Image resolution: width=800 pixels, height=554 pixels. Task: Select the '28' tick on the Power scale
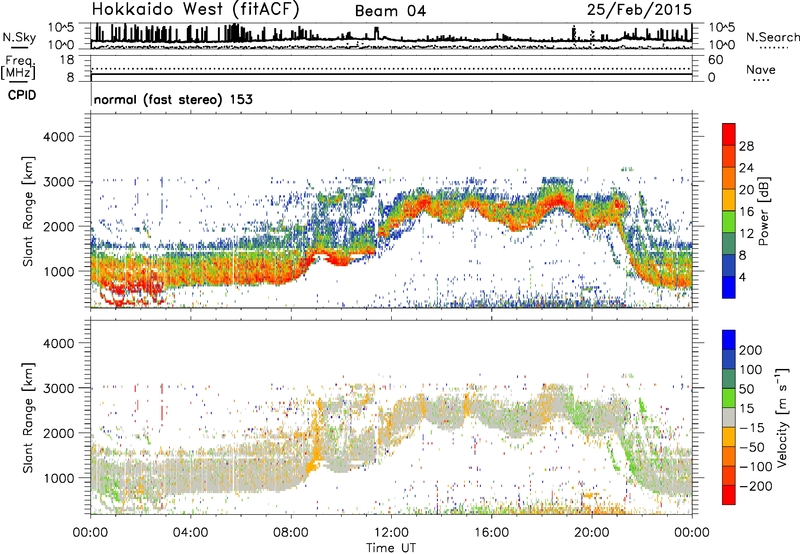point(746,146)
